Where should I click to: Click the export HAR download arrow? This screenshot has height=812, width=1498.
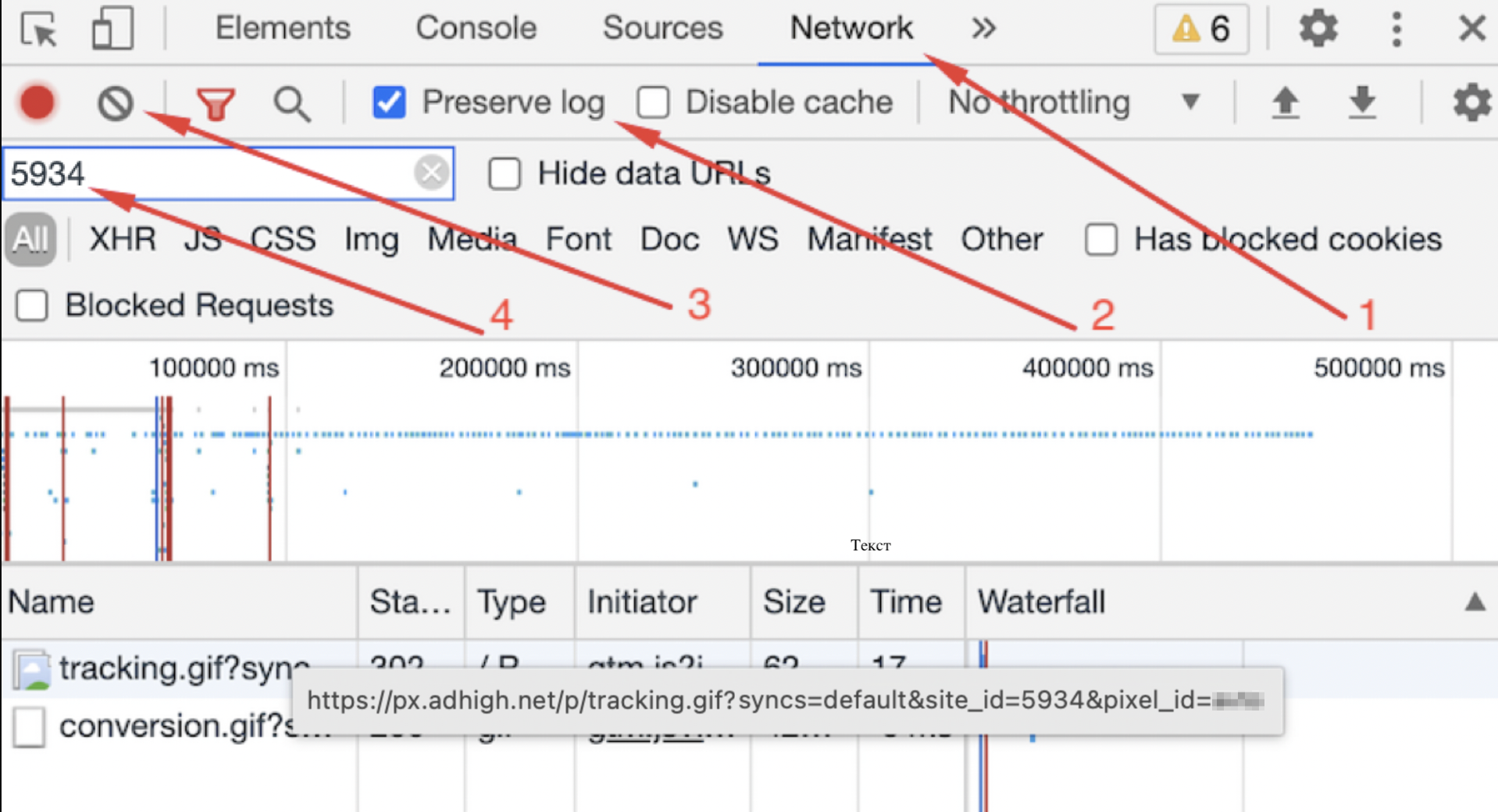1362,103
